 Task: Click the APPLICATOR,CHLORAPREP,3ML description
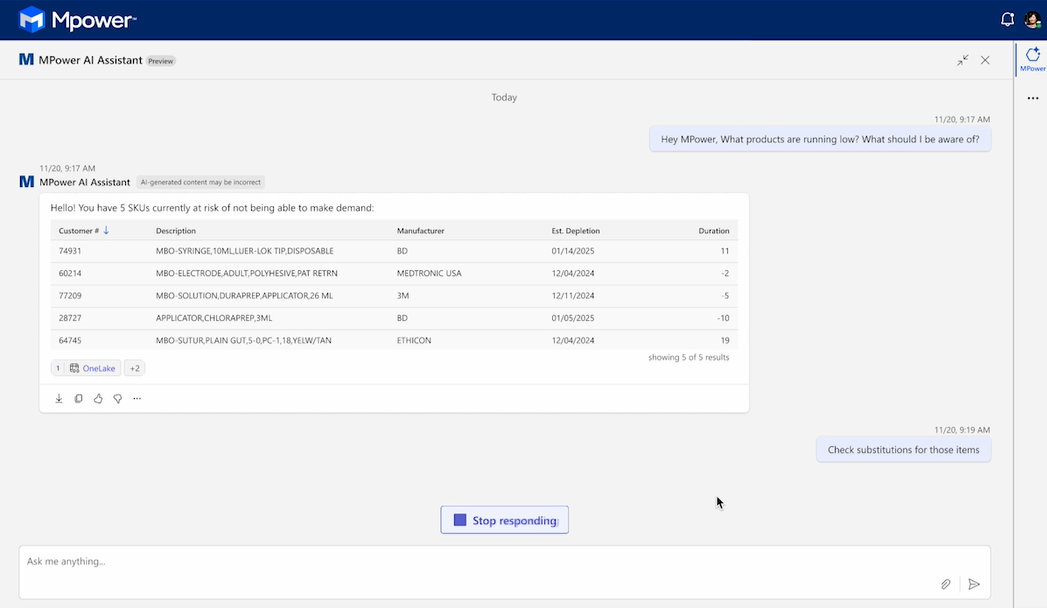click(214, 318)
